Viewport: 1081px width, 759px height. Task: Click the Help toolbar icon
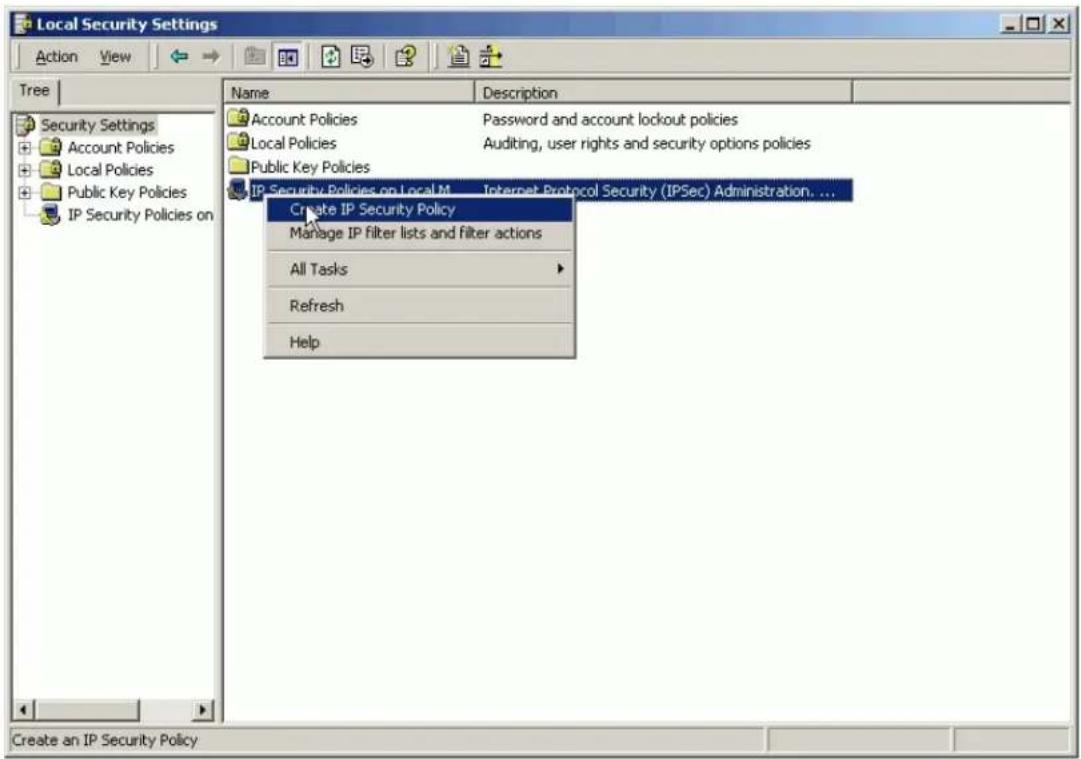pos(405,57)
